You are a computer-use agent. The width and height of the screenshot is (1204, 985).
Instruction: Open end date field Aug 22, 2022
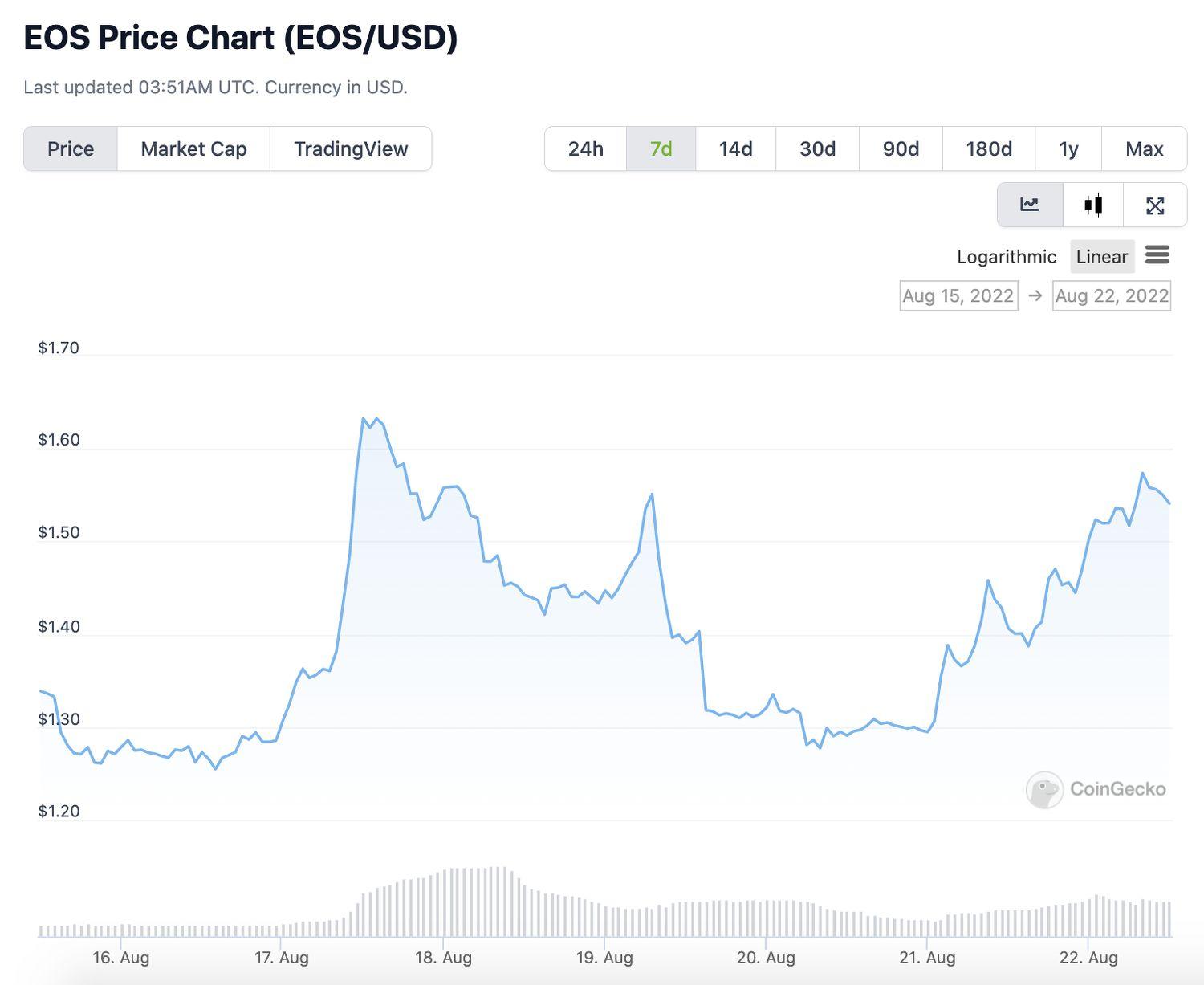point(1111,295)
